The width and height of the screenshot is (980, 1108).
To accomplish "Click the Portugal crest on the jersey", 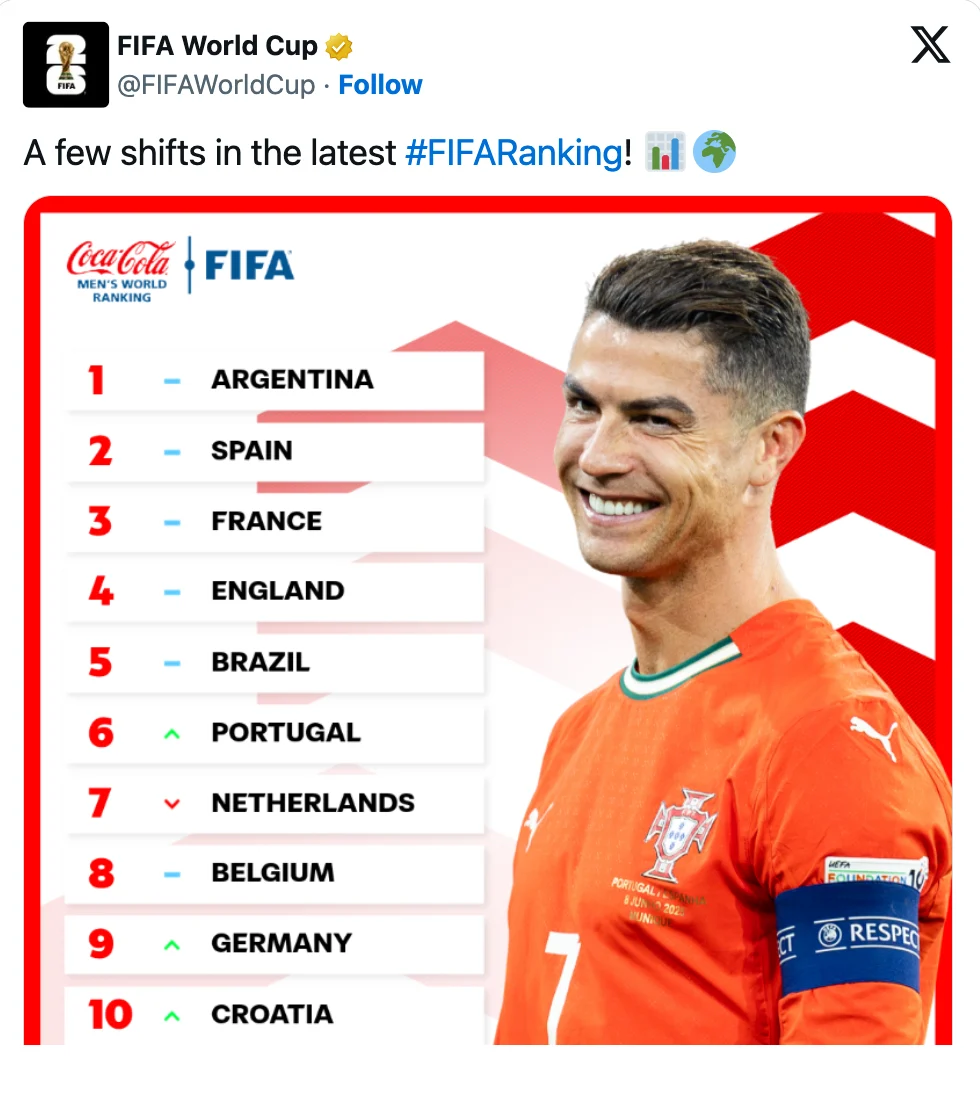I will tap(678, 834).
